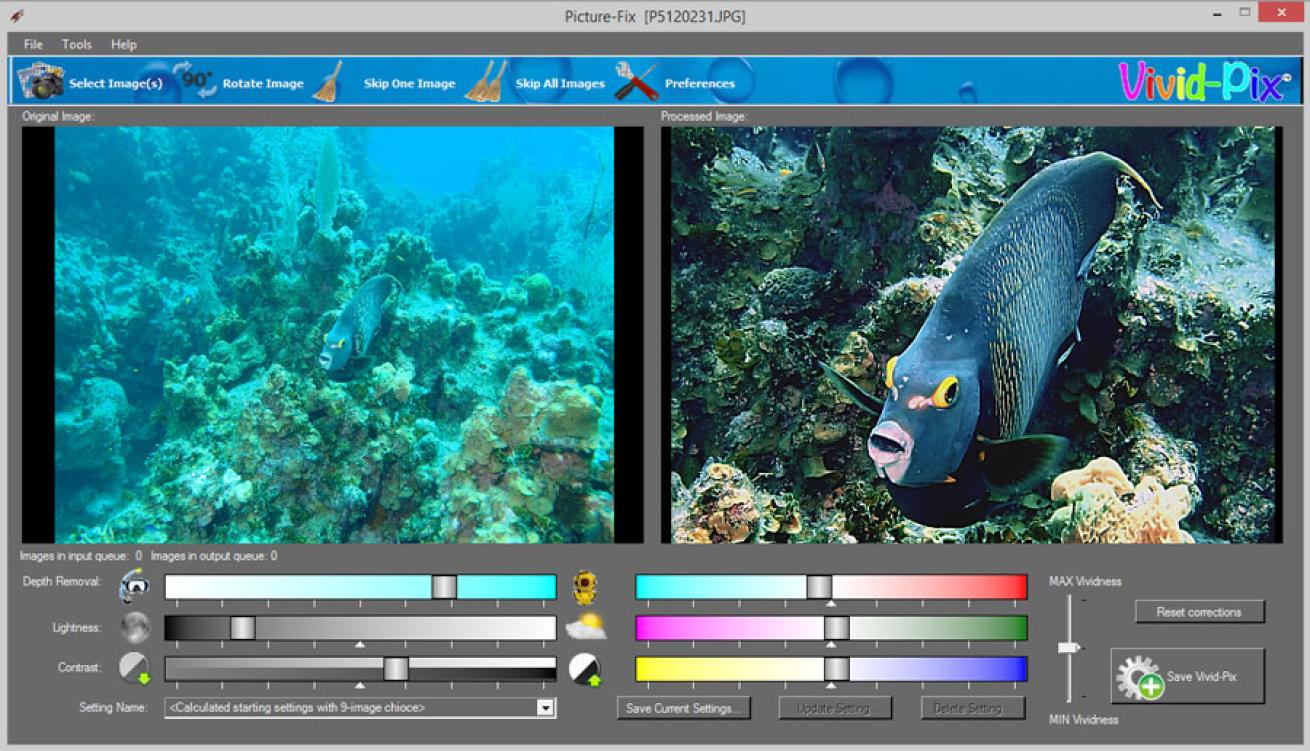This screenshot has width=1310, height=751.
Task: Click the snorkel mask icon beside Depth Removal
Action: pos(134,587)
